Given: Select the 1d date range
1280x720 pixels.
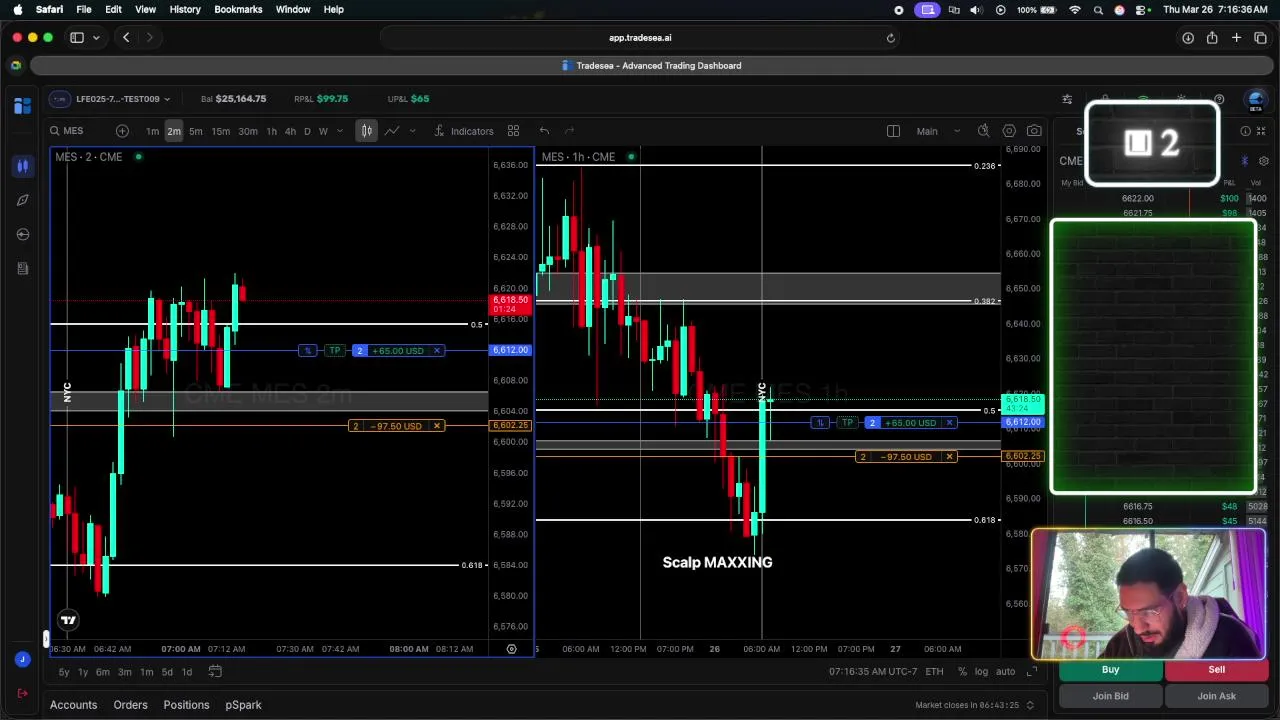Looking at the screenshot, I should (186, 672).
